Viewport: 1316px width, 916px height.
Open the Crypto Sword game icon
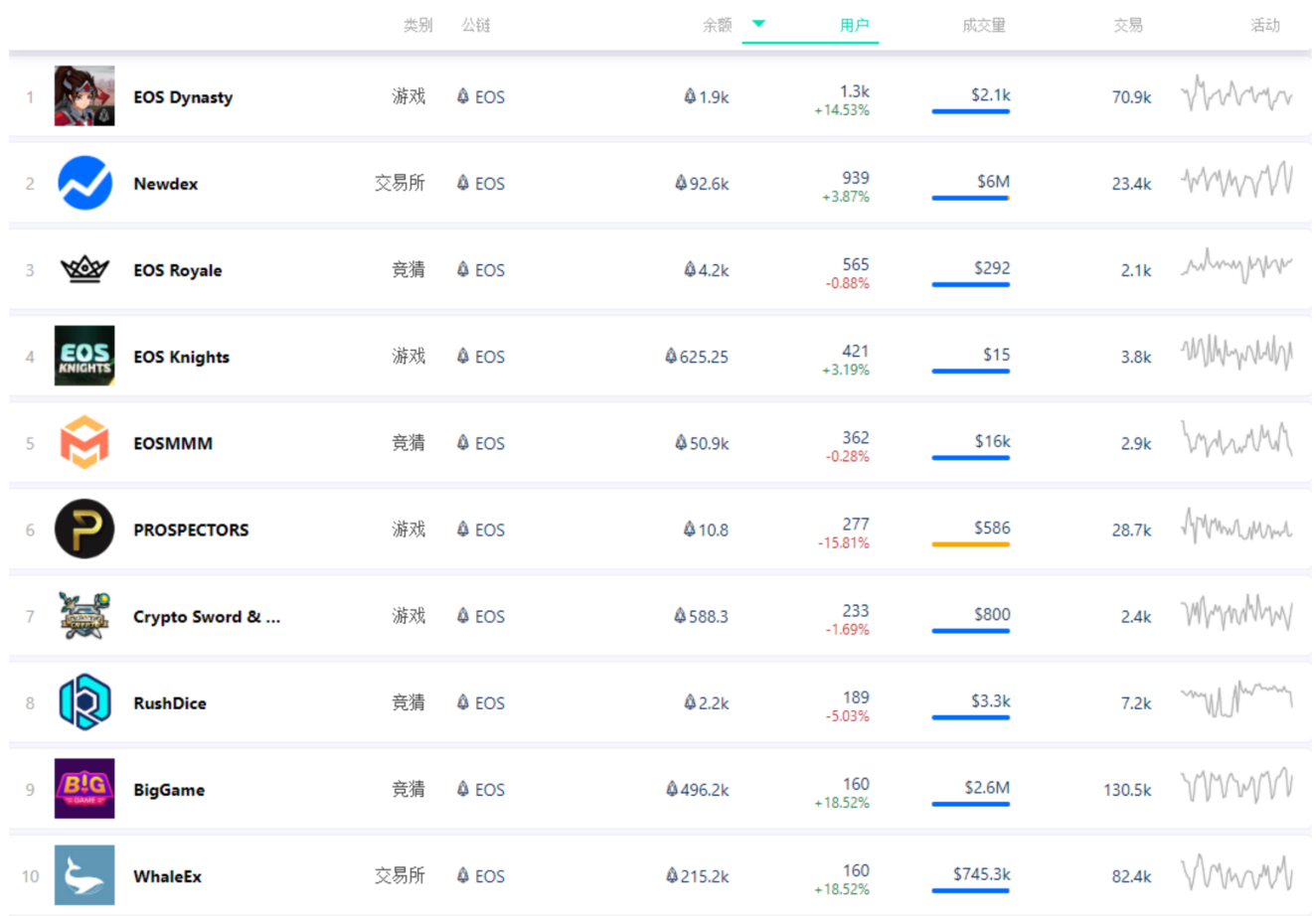(84, 615)
